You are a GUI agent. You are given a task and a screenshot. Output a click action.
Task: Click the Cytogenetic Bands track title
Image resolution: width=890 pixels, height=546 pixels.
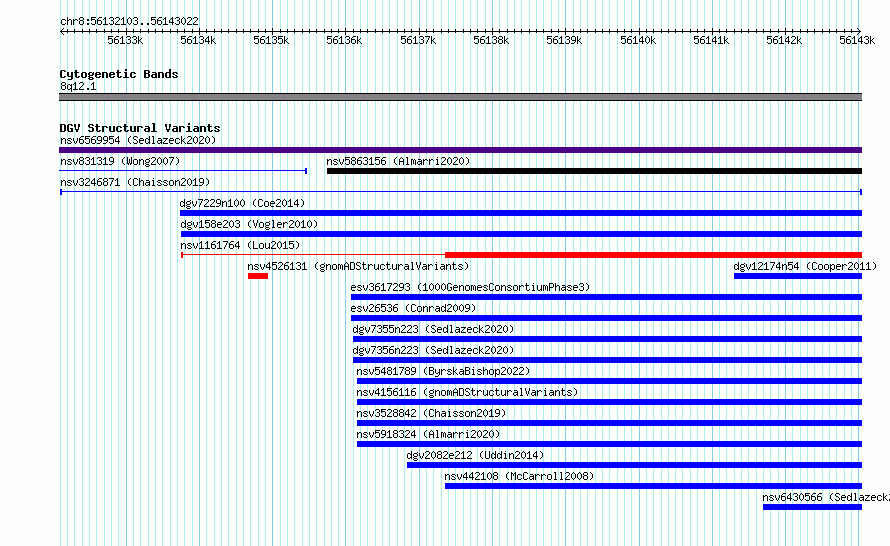pos(119,74)
